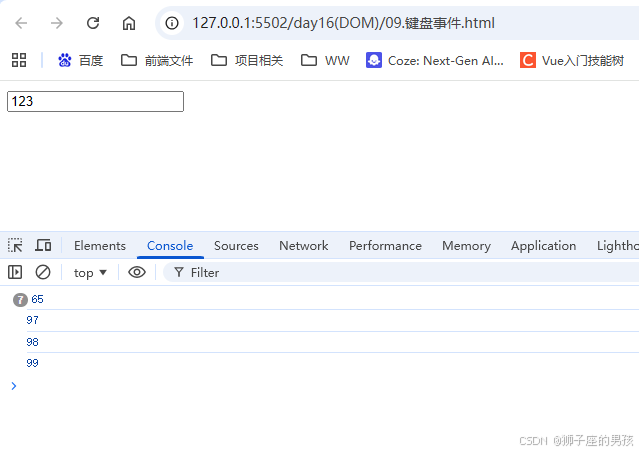Open the apps grid in bookmarks bar
This screenshot has height=452, width=639.
pos(19,60)
